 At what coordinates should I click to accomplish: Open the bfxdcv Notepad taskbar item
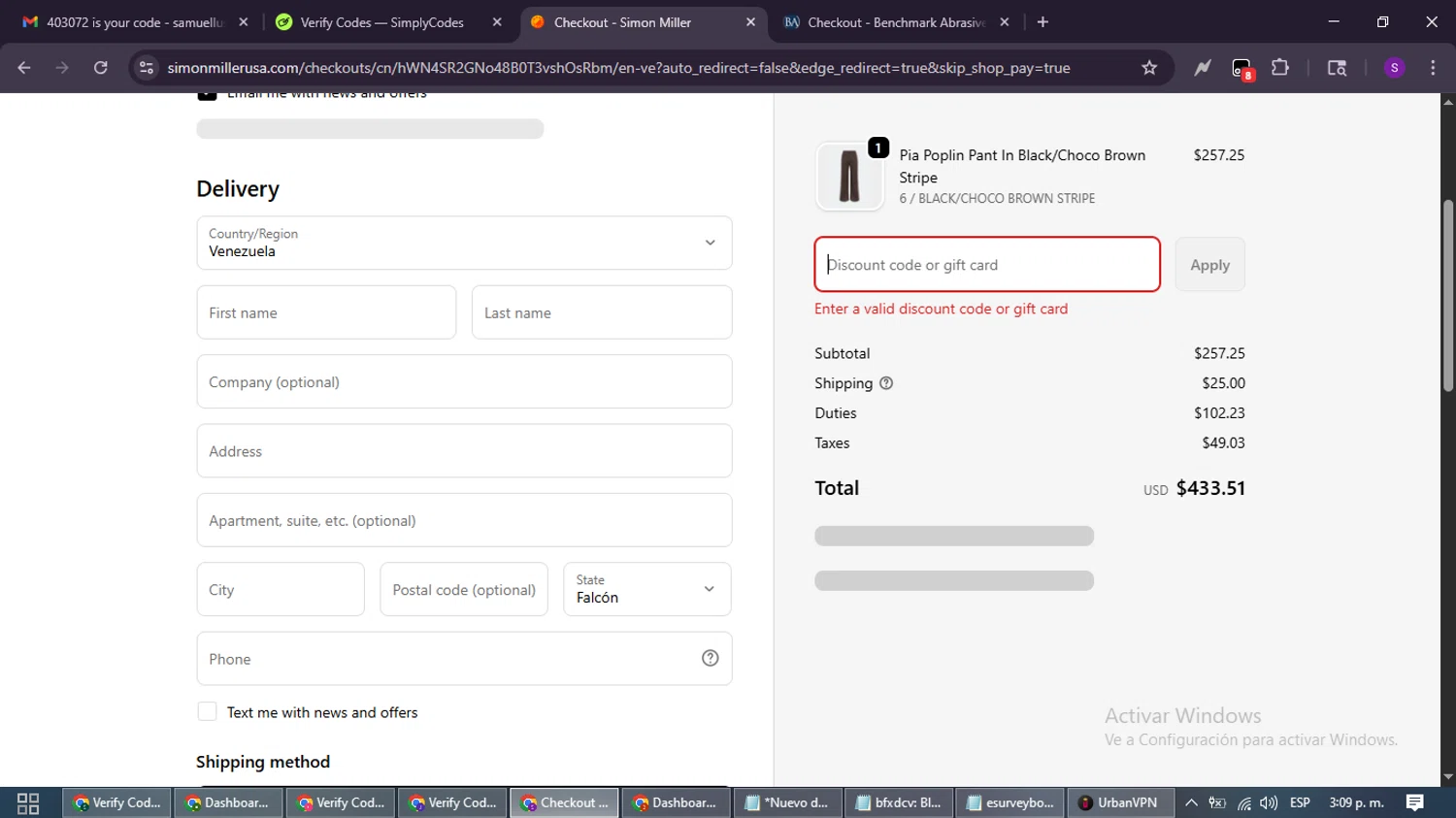[x=900, y=803]
